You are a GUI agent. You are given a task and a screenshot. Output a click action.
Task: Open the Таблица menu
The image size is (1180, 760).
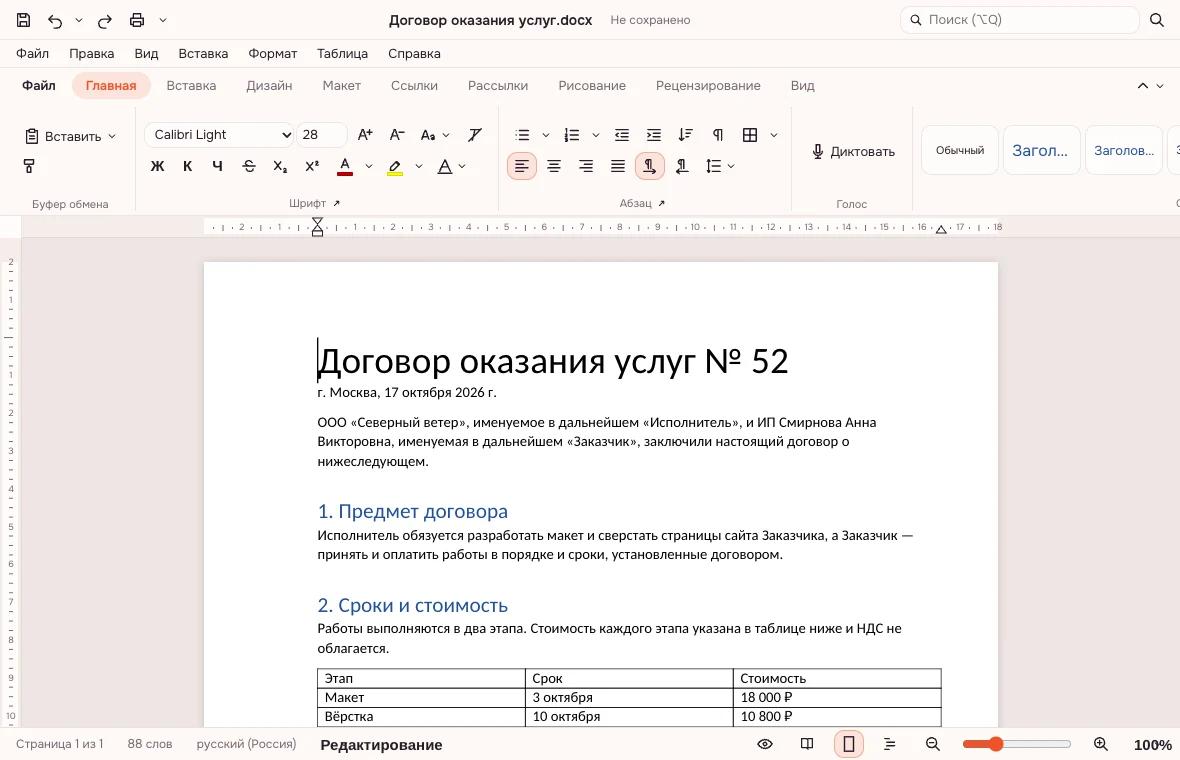(x=342, y=53)
